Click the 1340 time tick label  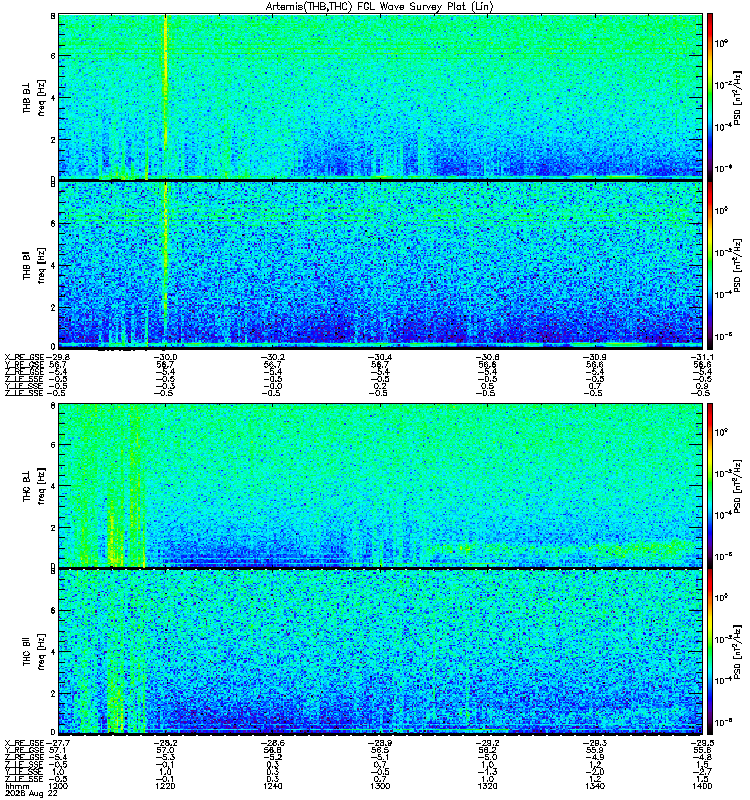click(x=595, y=786)
